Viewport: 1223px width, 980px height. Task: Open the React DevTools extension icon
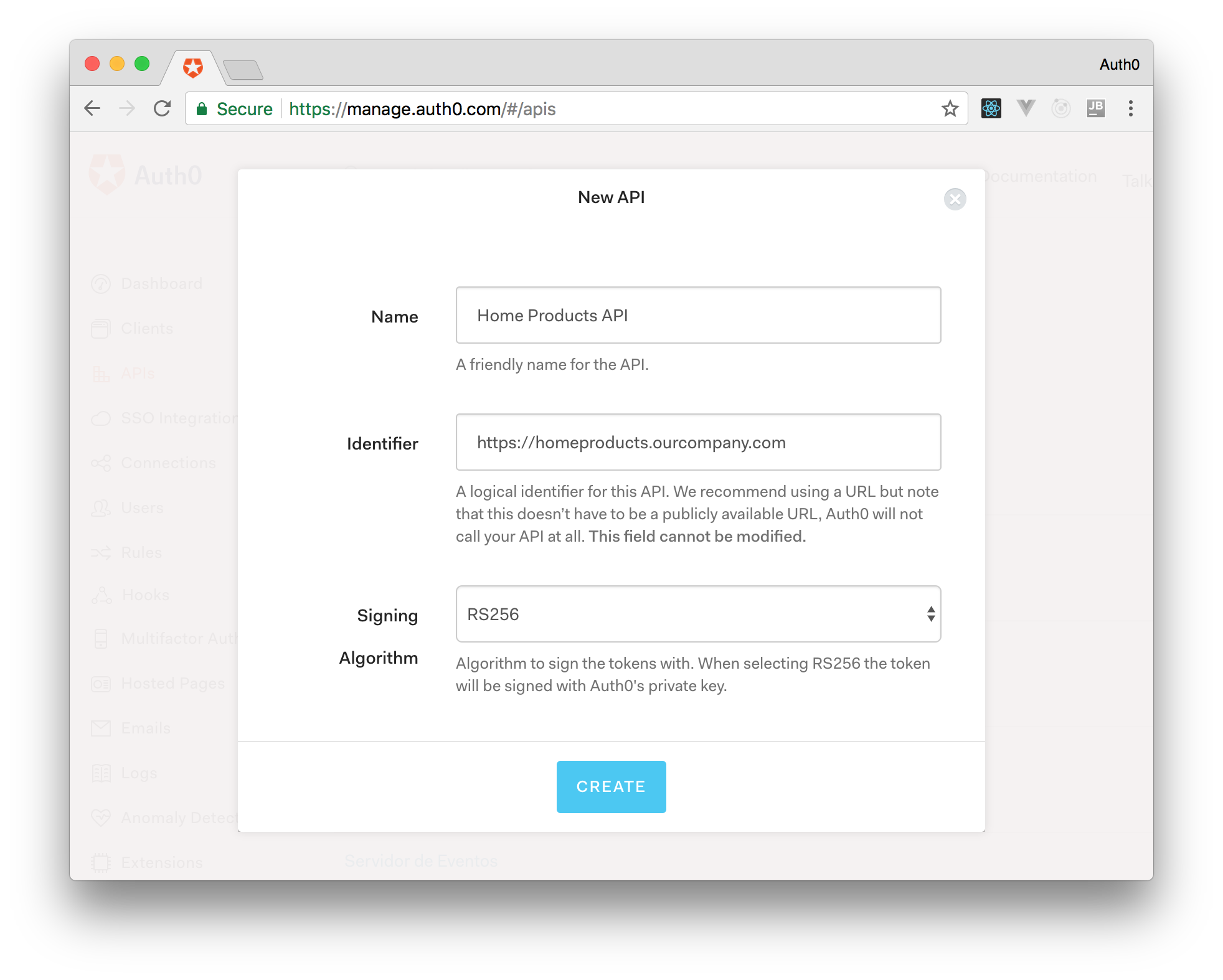tap(991, 109)
